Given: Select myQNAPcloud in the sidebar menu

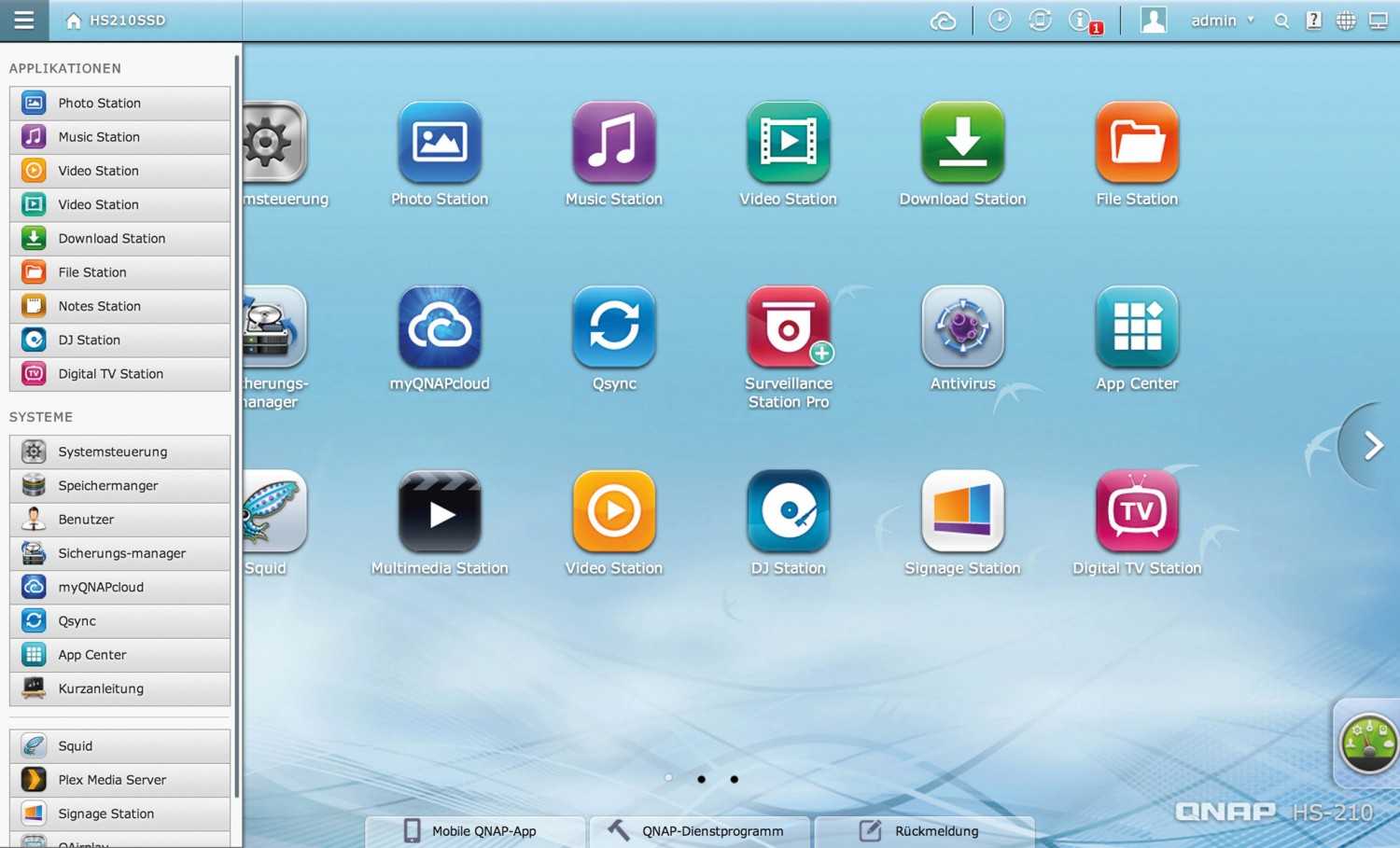Looking at the screenshot, I should [119, 588].
